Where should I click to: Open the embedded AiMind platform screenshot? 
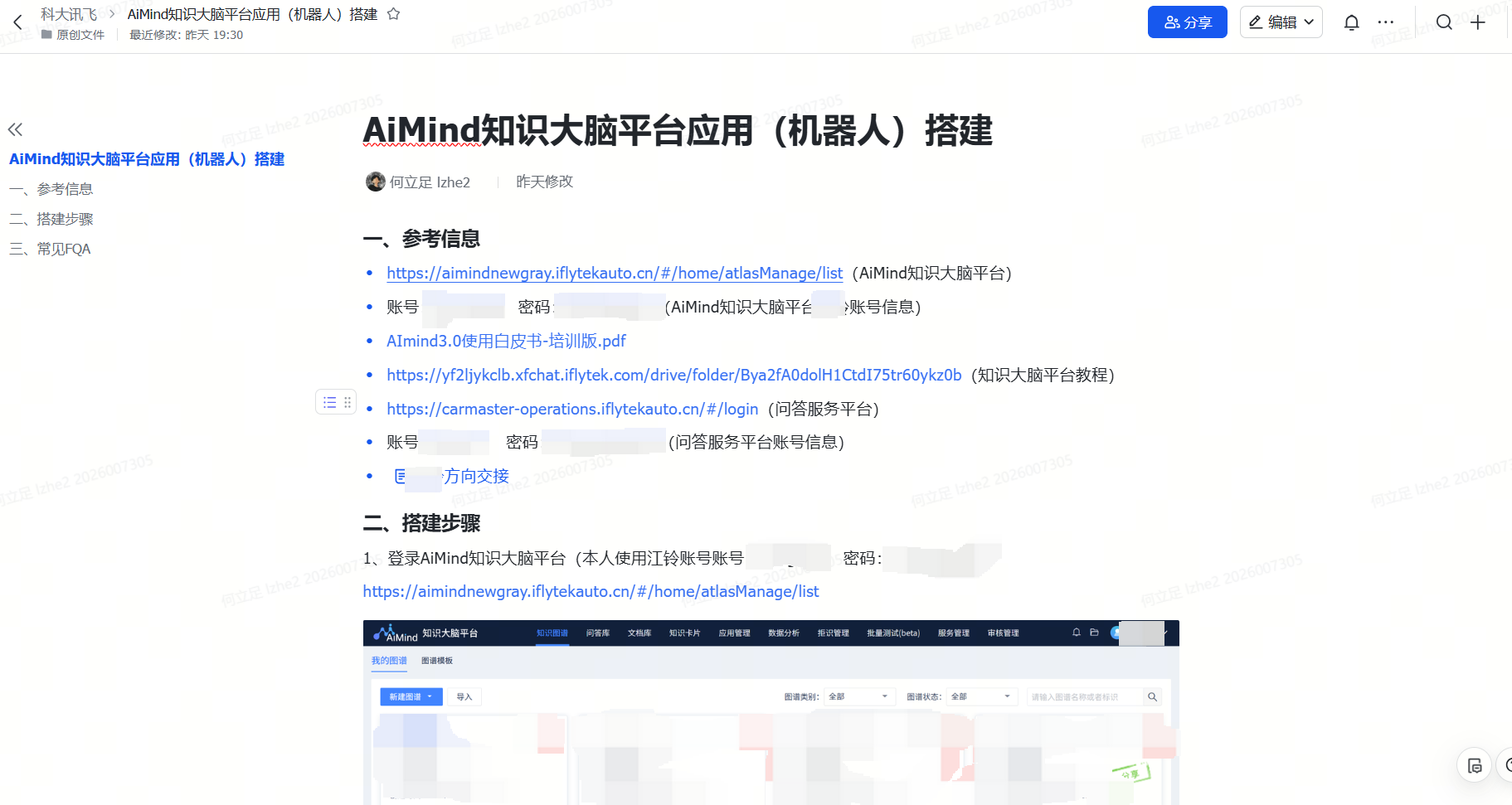click(771, 712)
